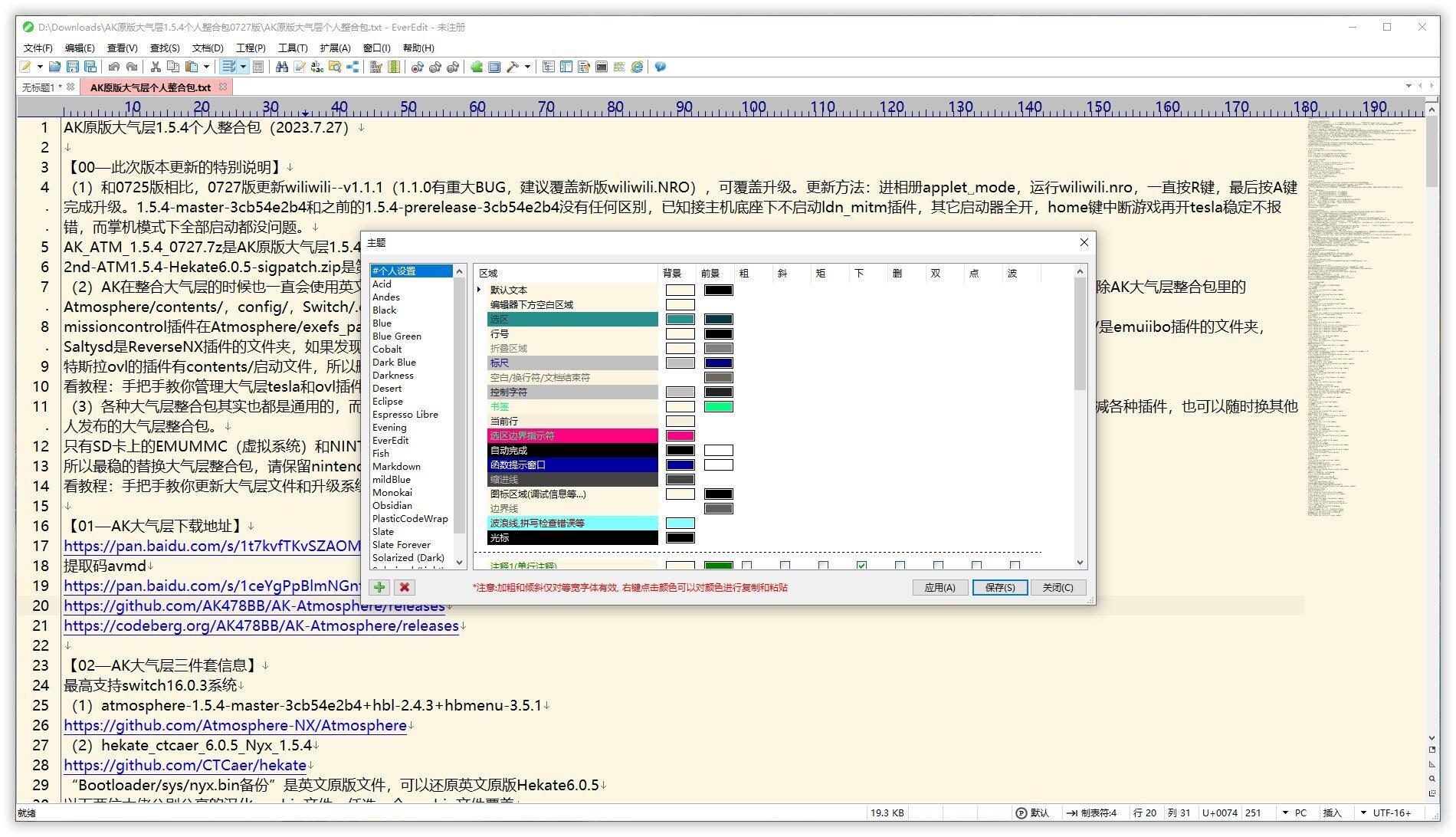Viewport: 1456px width, 837px height.
Task: Click the New document toolbar icon
Action: click(x=26, y=67)
